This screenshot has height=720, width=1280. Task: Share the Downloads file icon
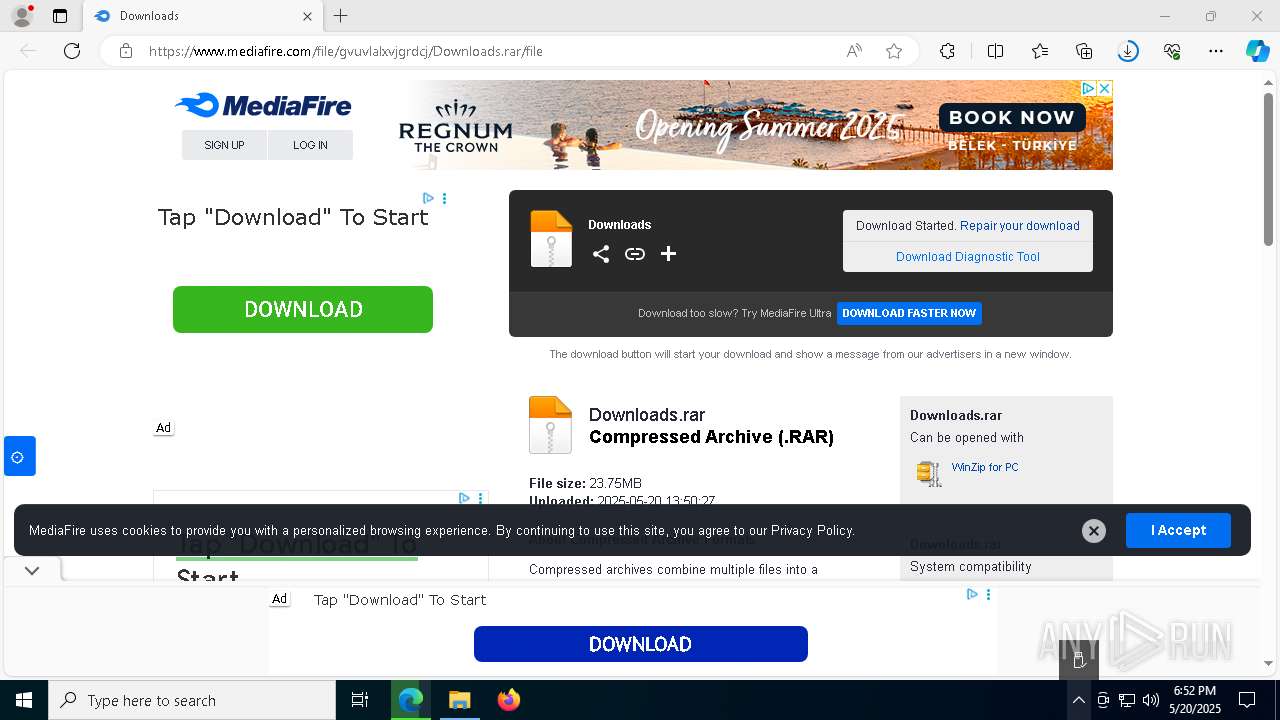601,254
